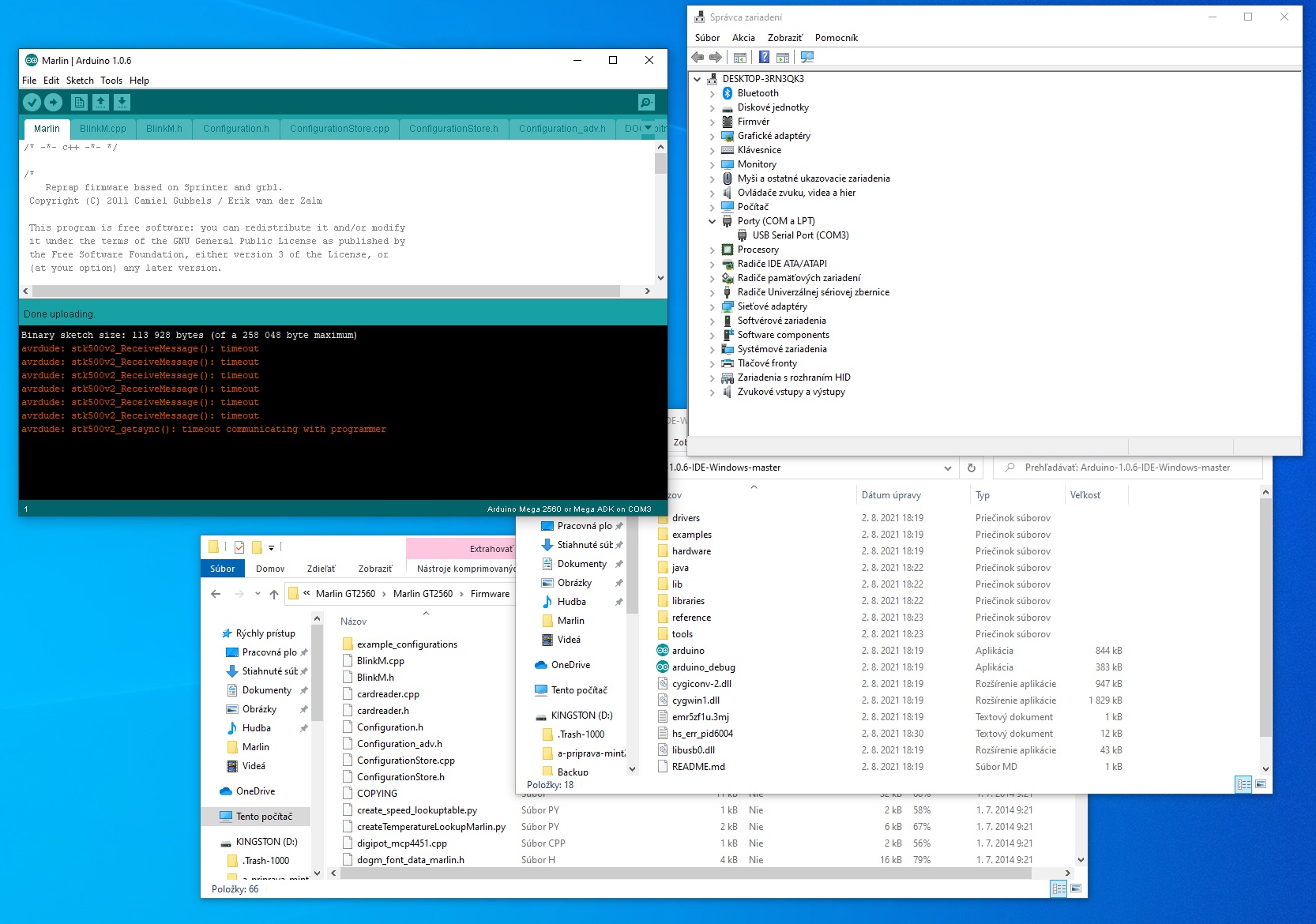This screenshot has width=1316, height=924.
Task: Open Arduino tabs dropdown arrow
Action: pyautogui.click(x=648, y=128)
